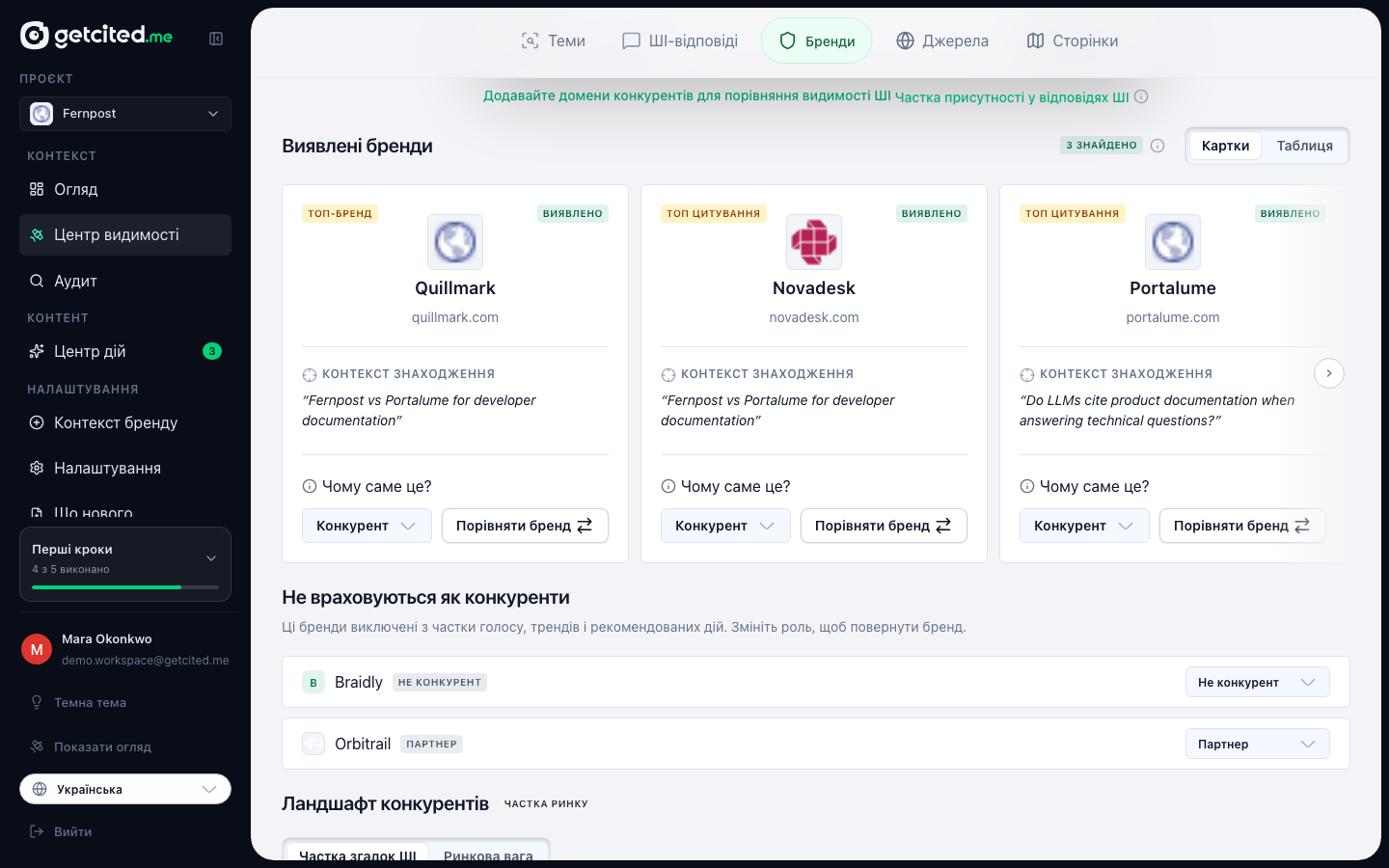Click ТОП ЦИТУВАННЯ badge on Novadesk card

714,213
